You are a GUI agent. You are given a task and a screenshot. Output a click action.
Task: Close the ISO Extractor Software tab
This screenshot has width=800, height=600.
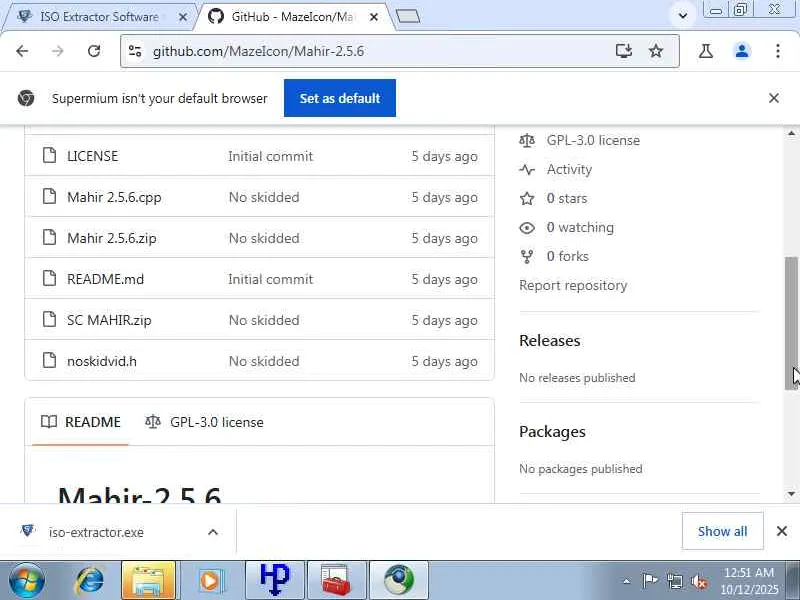(183, 17)
